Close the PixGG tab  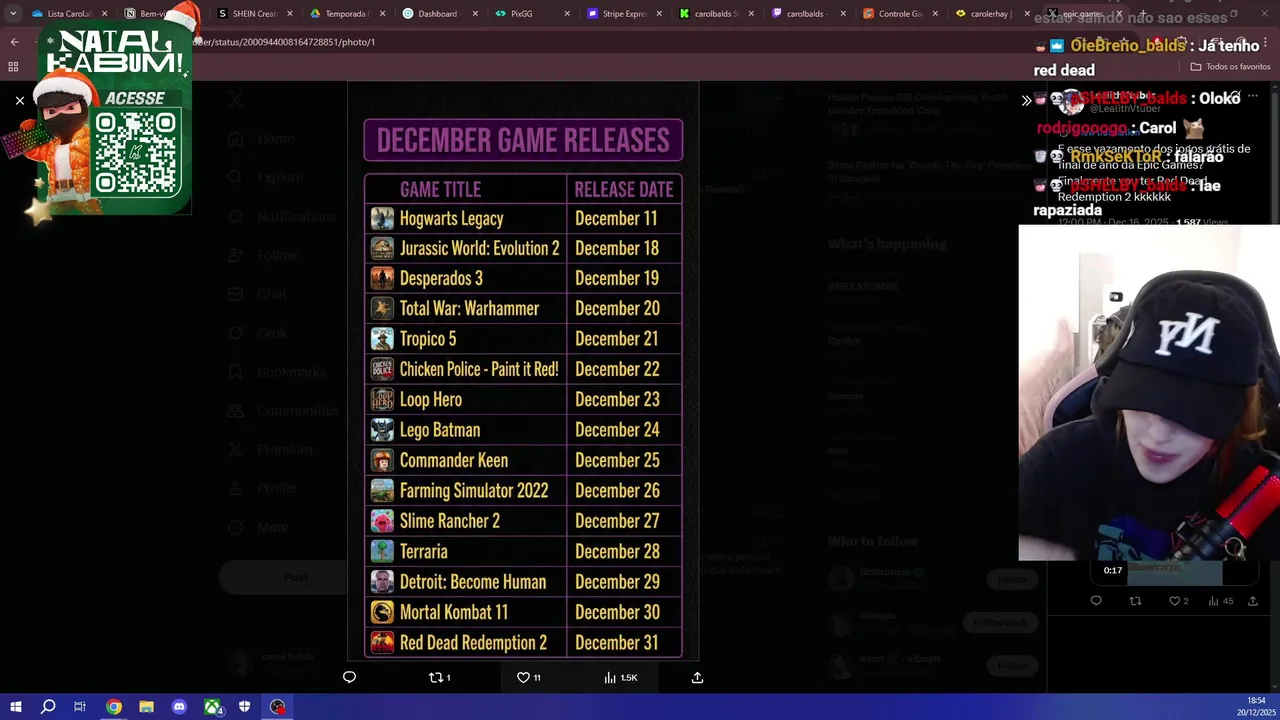click(567, 14)
